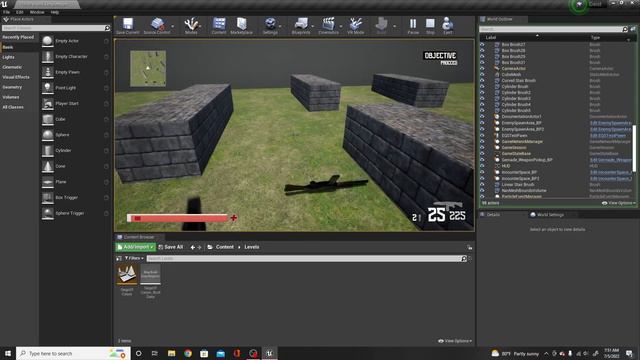Switch to the Geometry category
This screenshot has width=640, height=360.
pyautogui.click(x=12, y=87)
